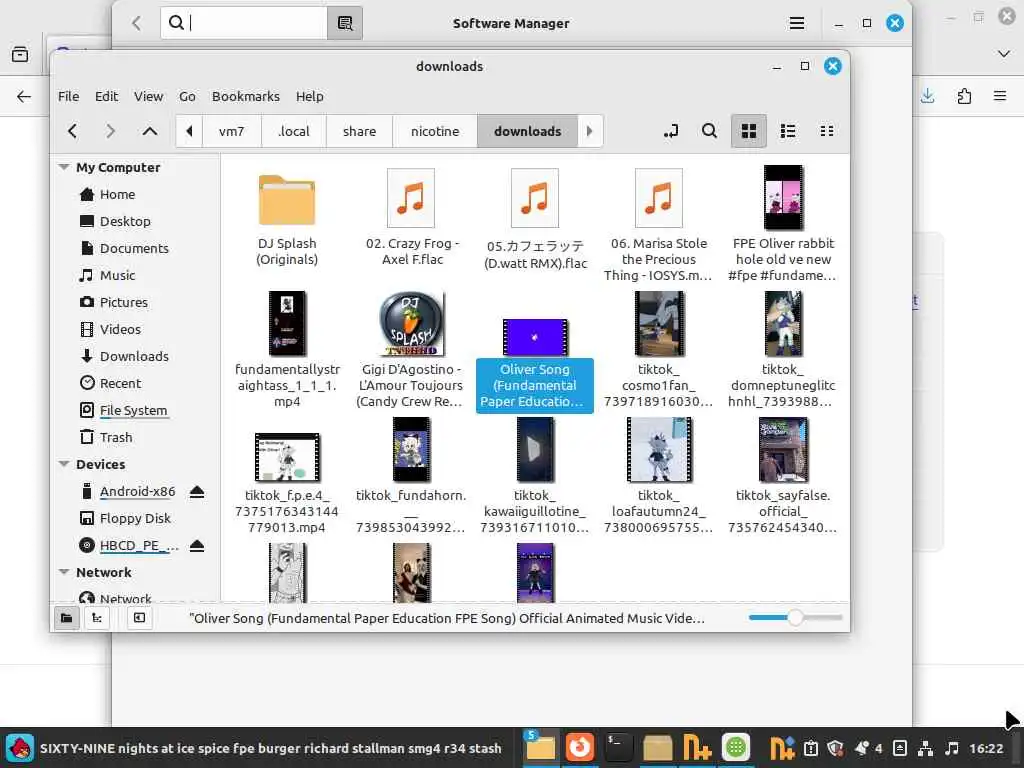Select tiktok_sayfalse.official video file
1024x768 pixels.
pos(782,476)
